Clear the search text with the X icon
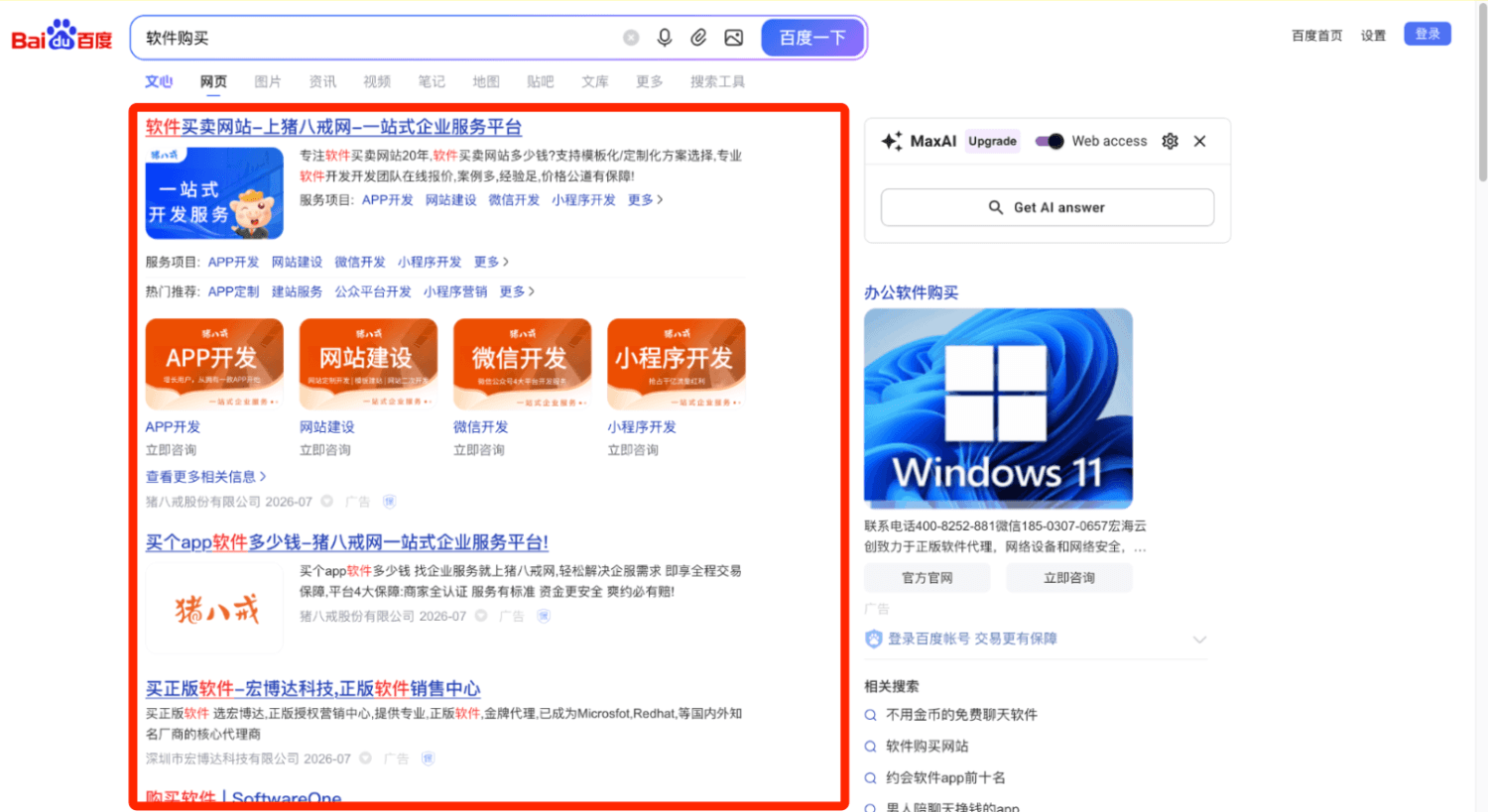The height and width of the screenshot is (812, 1488). click(631, 38)
